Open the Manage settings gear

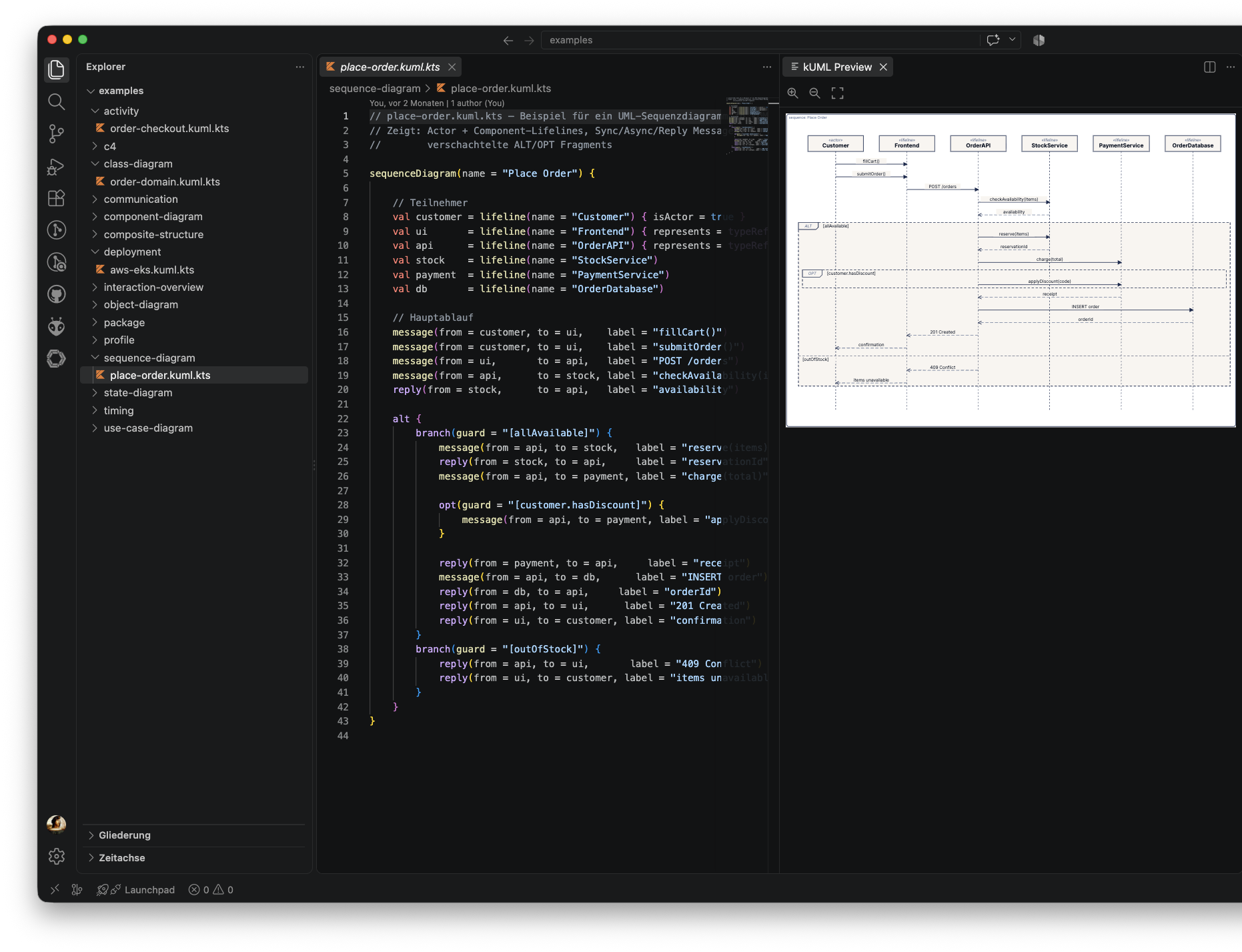(57, 856)
